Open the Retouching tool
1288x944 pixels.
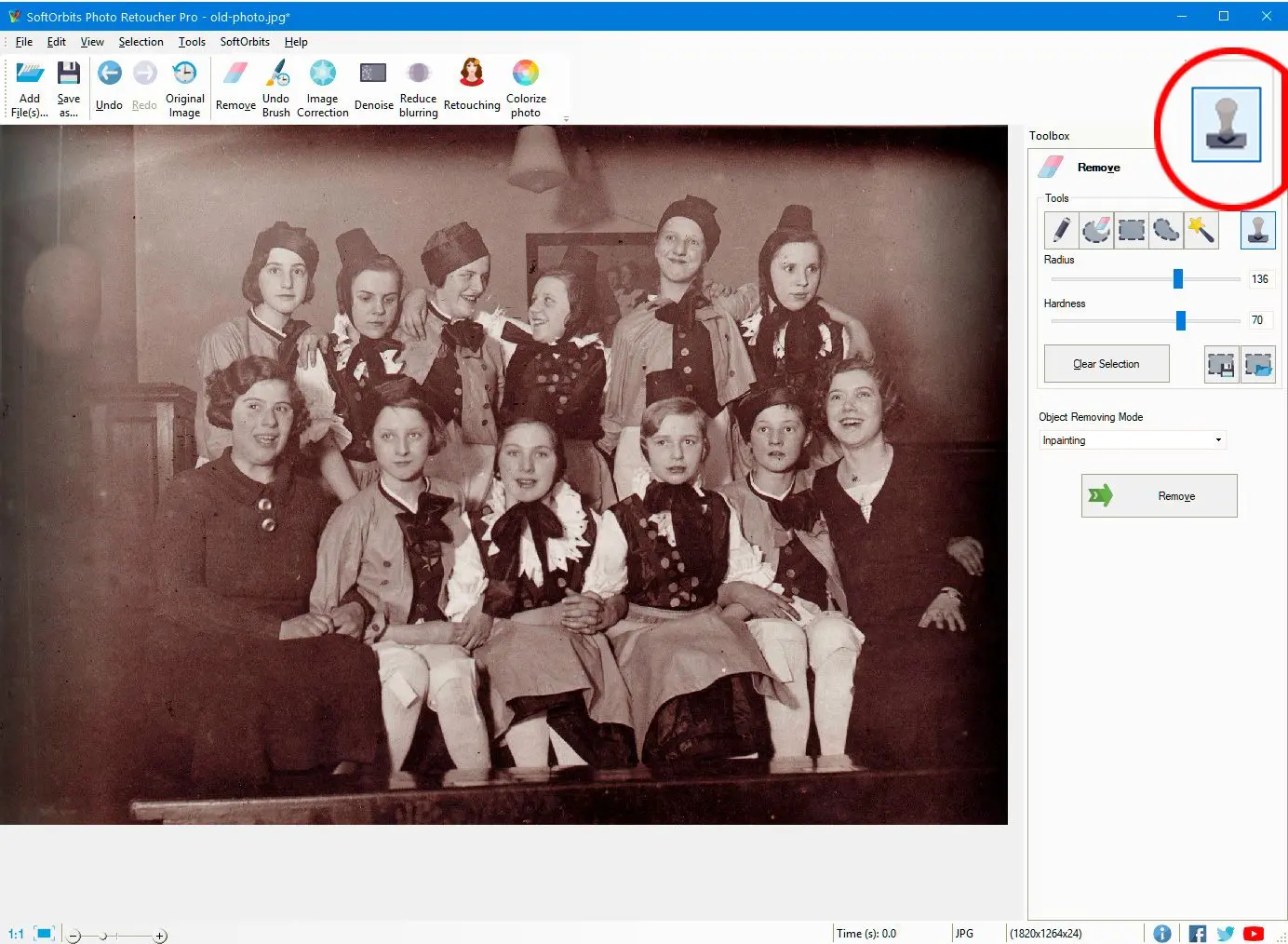[472, 88]
